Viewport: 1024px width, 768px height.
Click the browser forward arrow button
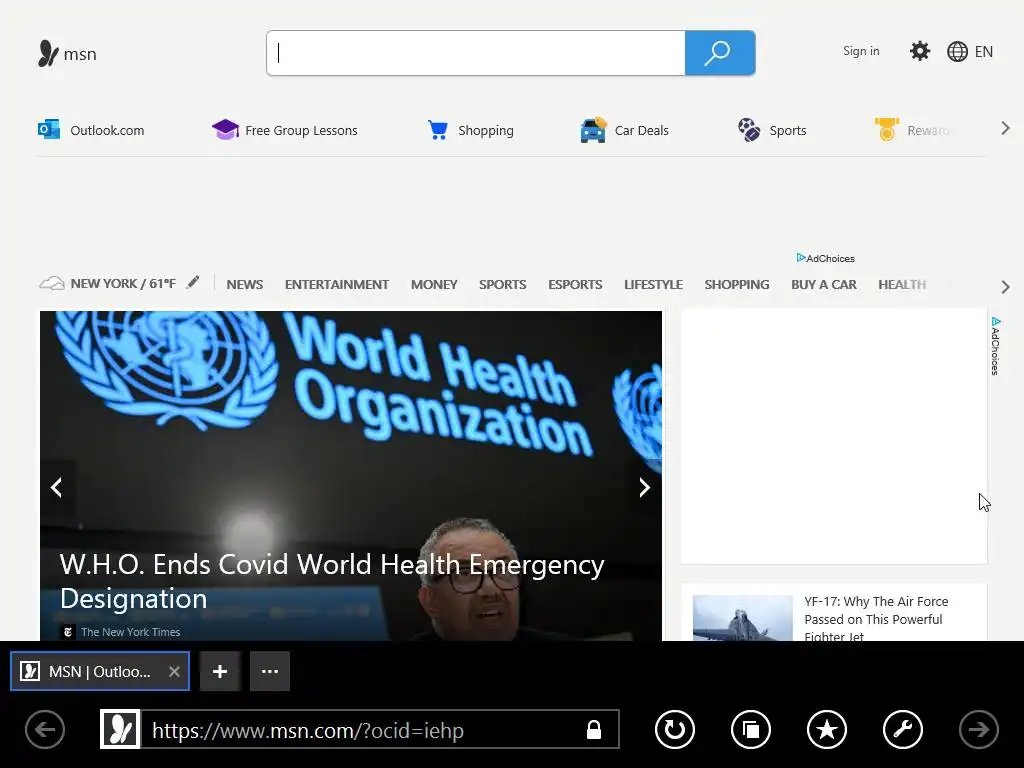[979, 729]
